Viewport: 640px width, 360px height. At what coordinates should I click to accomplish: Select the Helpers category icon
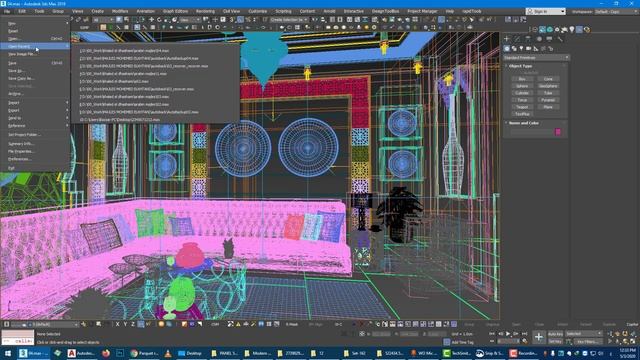pyautogui.click(x=536, y=49)
